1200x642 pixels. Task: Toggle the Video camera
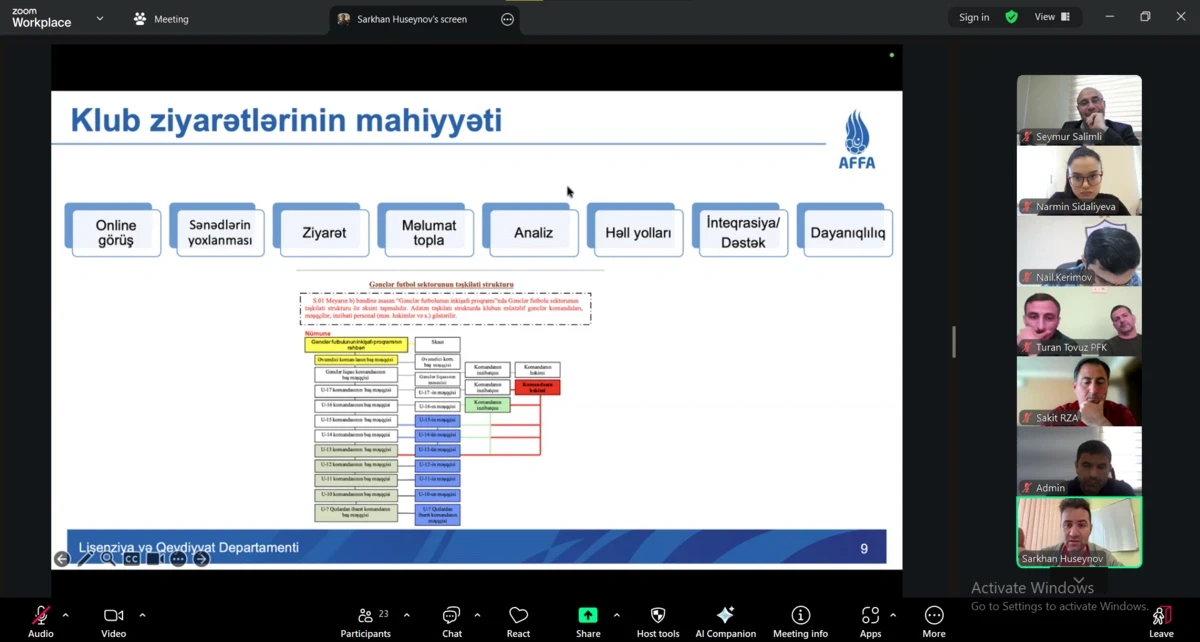click(113, 616)
